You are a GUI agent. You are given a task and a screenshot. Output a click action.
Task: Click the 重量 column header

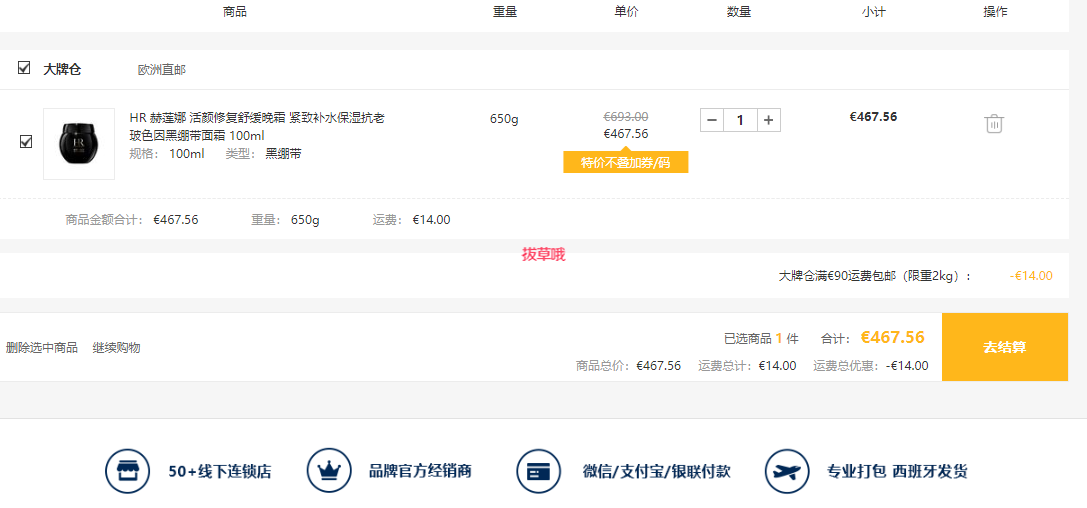(x=505, y=12)
